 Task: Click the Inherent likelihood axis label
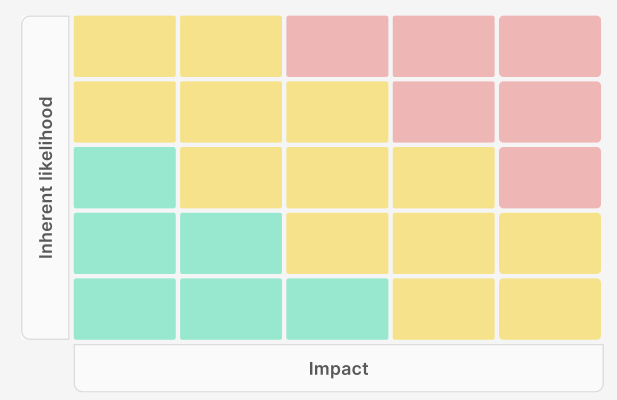(46, 178)
